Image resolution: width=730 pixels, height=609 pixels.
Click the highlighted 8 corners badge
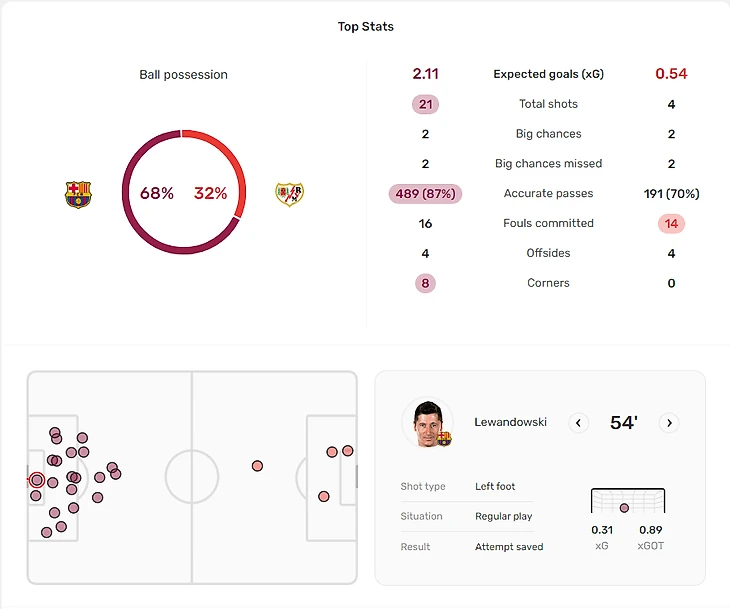click(x=426, y=283)
